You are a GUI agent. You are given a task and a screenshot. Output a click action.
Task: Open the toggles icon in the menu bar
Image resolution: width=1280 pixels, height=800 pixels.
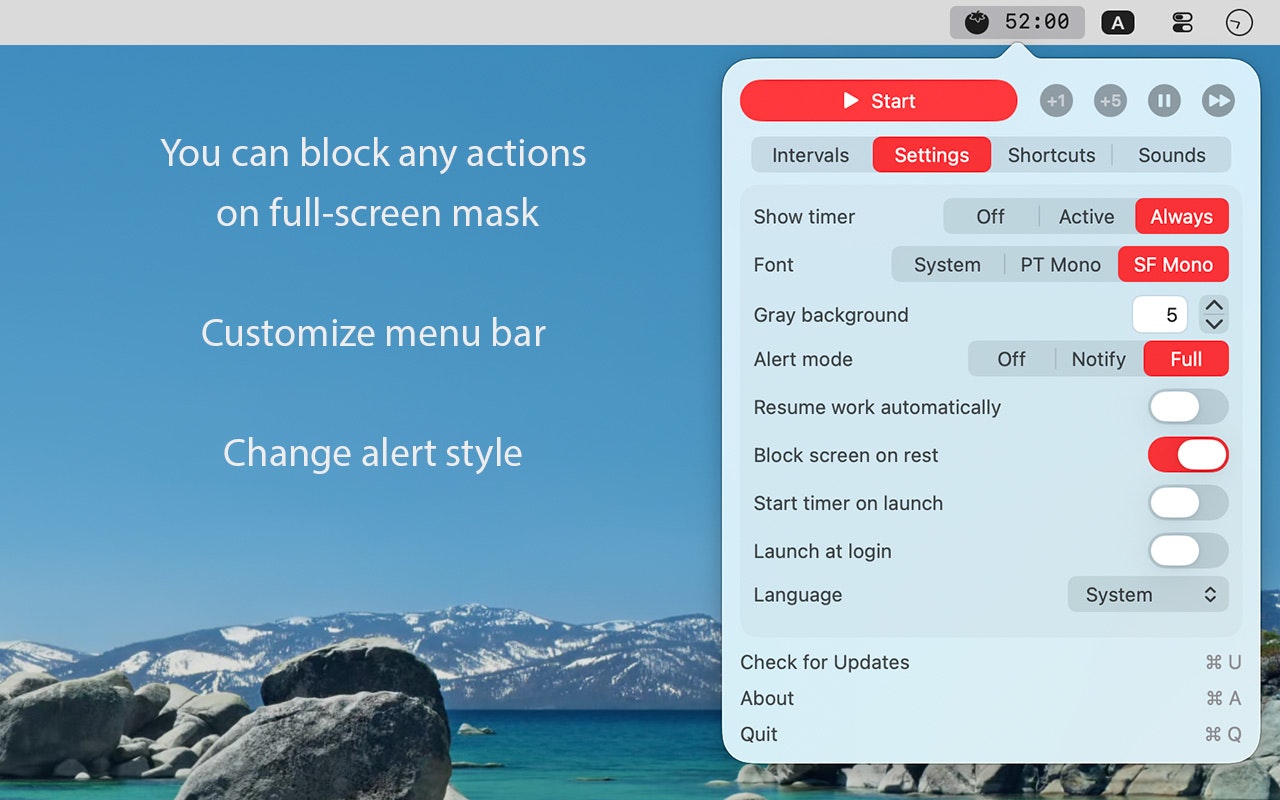pos(1181,21)
